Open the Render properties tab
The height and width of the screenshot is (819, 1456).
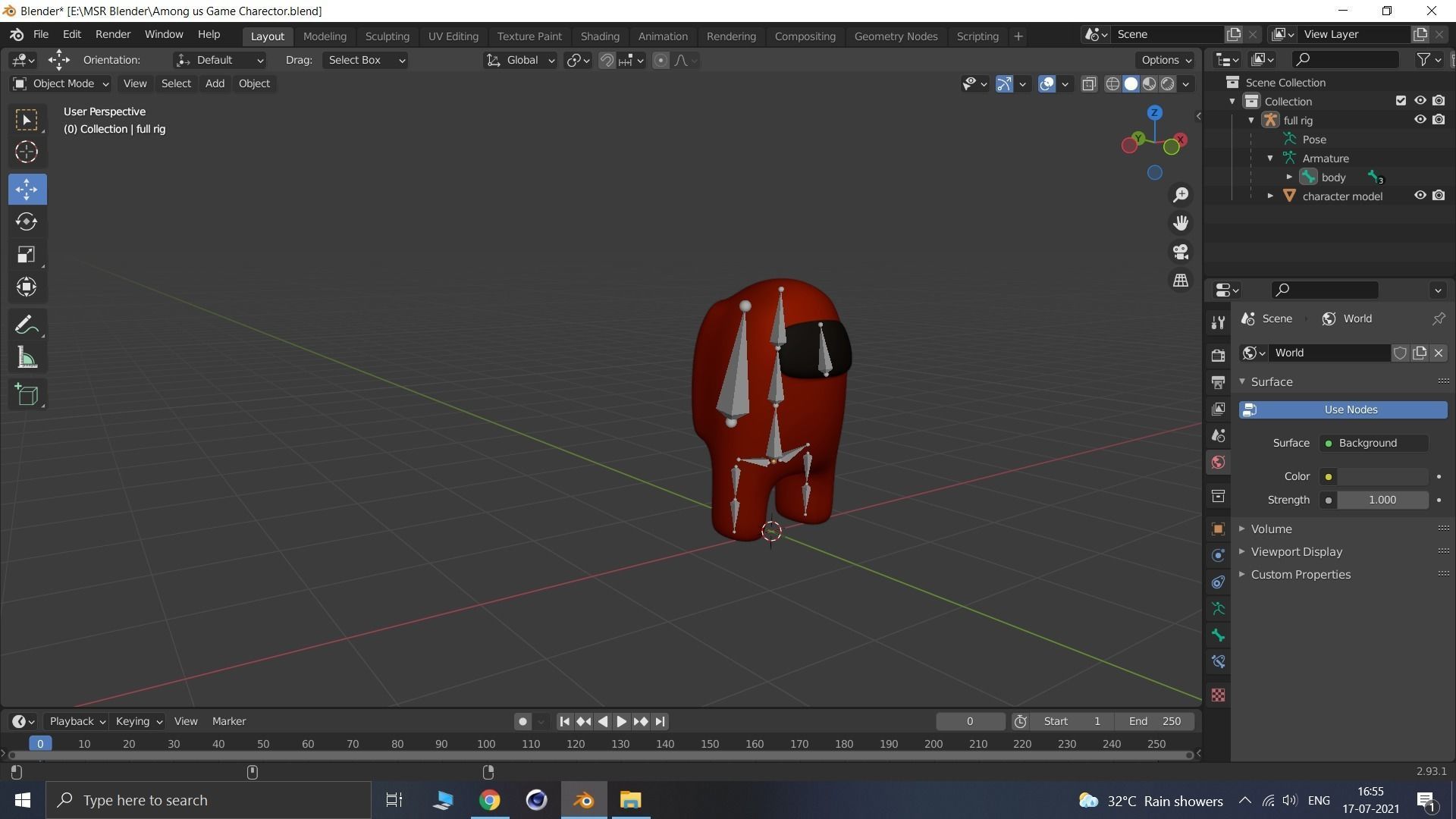pyautogui.click(x=1218, y=356)
